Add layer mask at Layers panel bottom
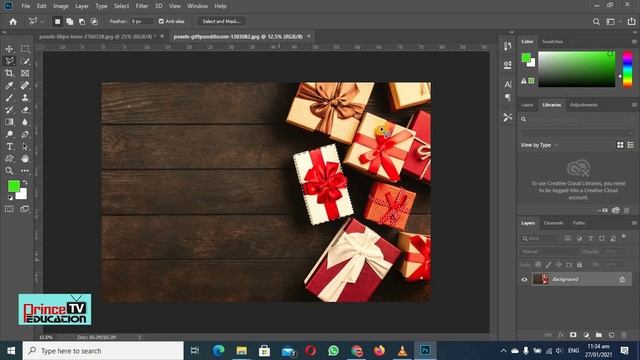This screenshot has height=360, width=640. (x=573, y=335)
